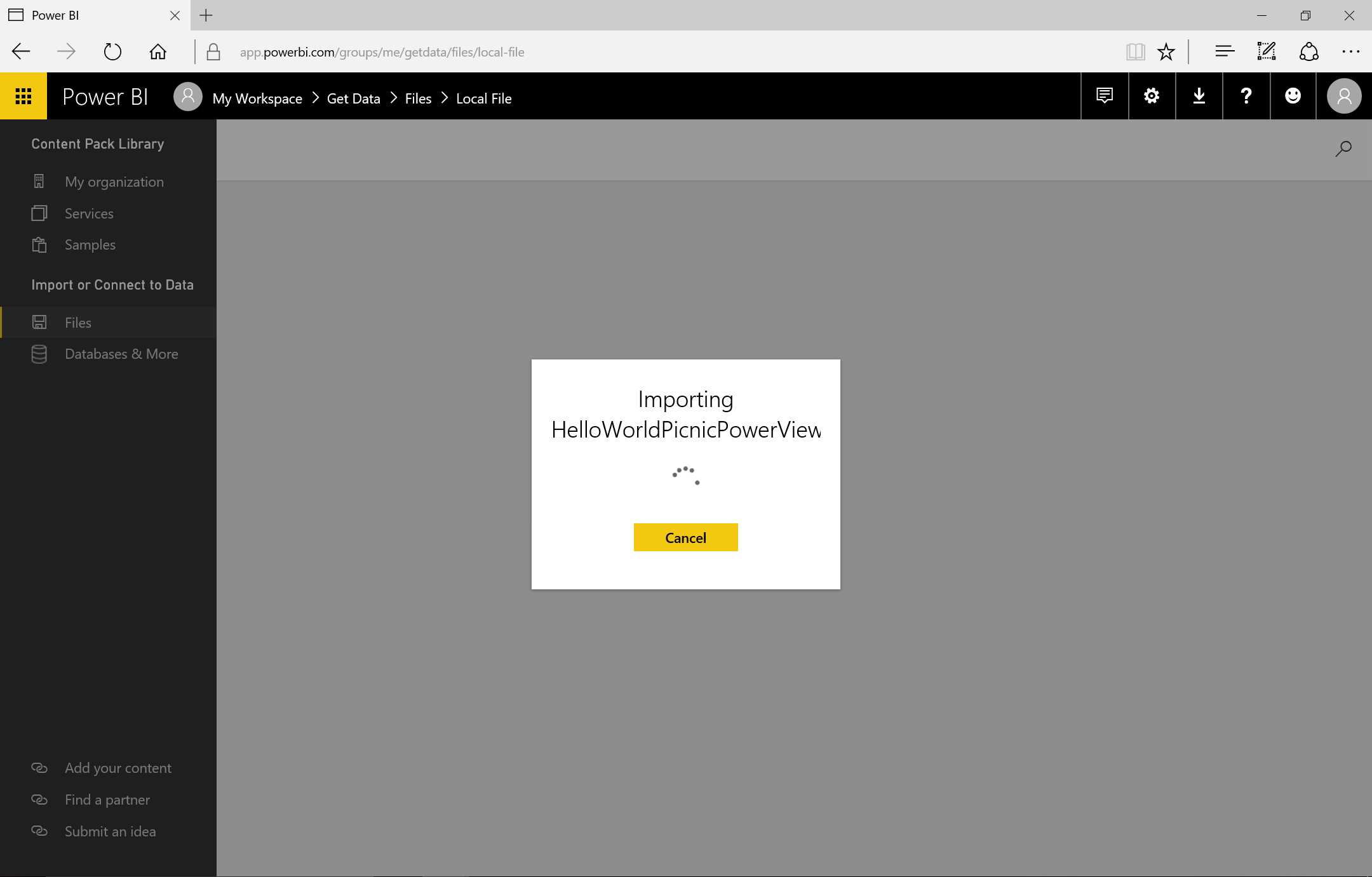Image resolution: width=1372 pixels, height=877 pixels.
Task: Select Databases & More in the sidebar
Action: 121,354
